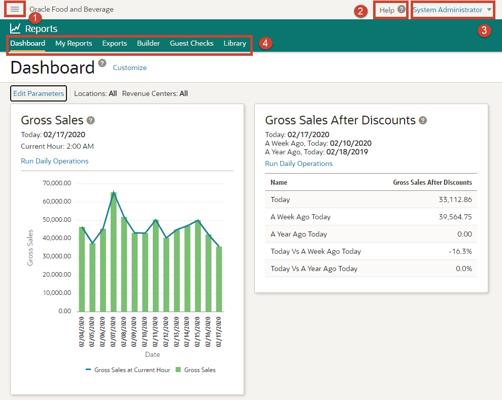The image size is (502, 400).
Task: Open the Dashboard title help icon
Action: tap(102, 63)
